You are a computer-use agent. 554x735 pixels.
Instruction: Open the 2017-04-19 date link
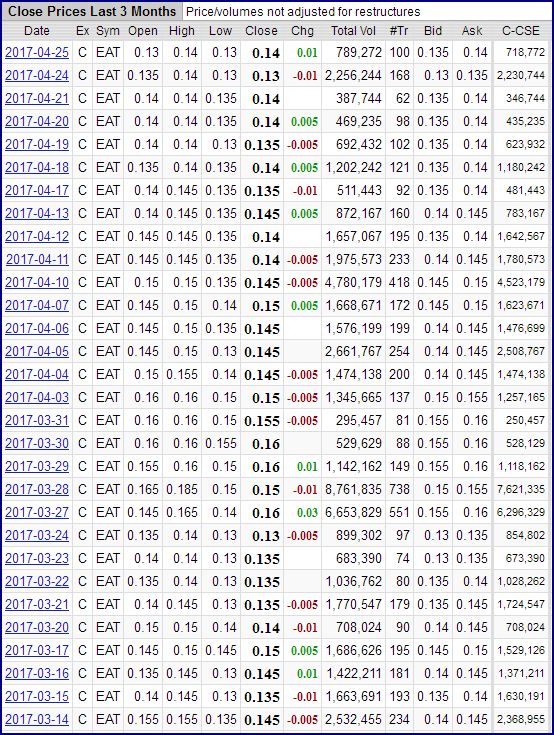click(37, 144)
